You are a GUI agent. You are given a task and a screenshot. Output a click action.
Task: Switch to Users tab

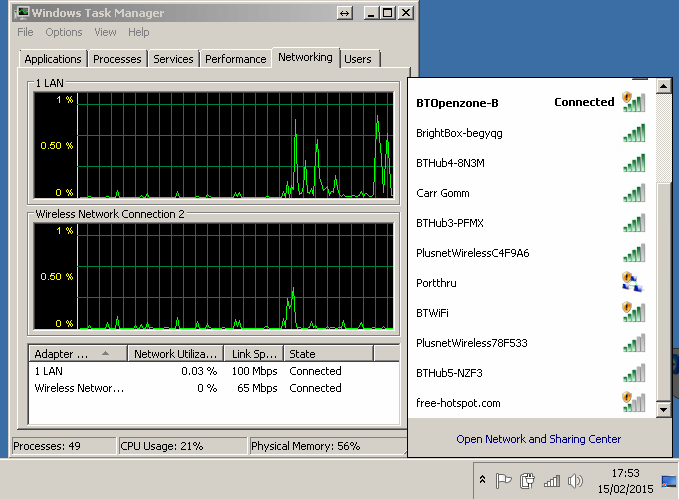(x=358, y=59)
